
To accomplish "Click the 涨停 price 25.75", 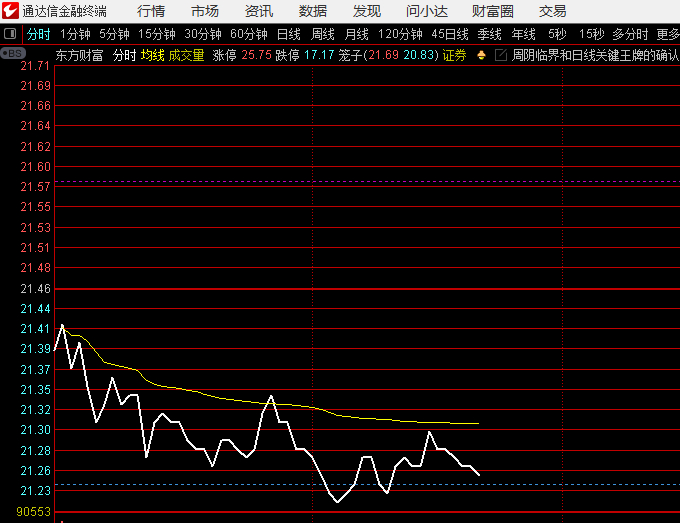I will 256,55.
